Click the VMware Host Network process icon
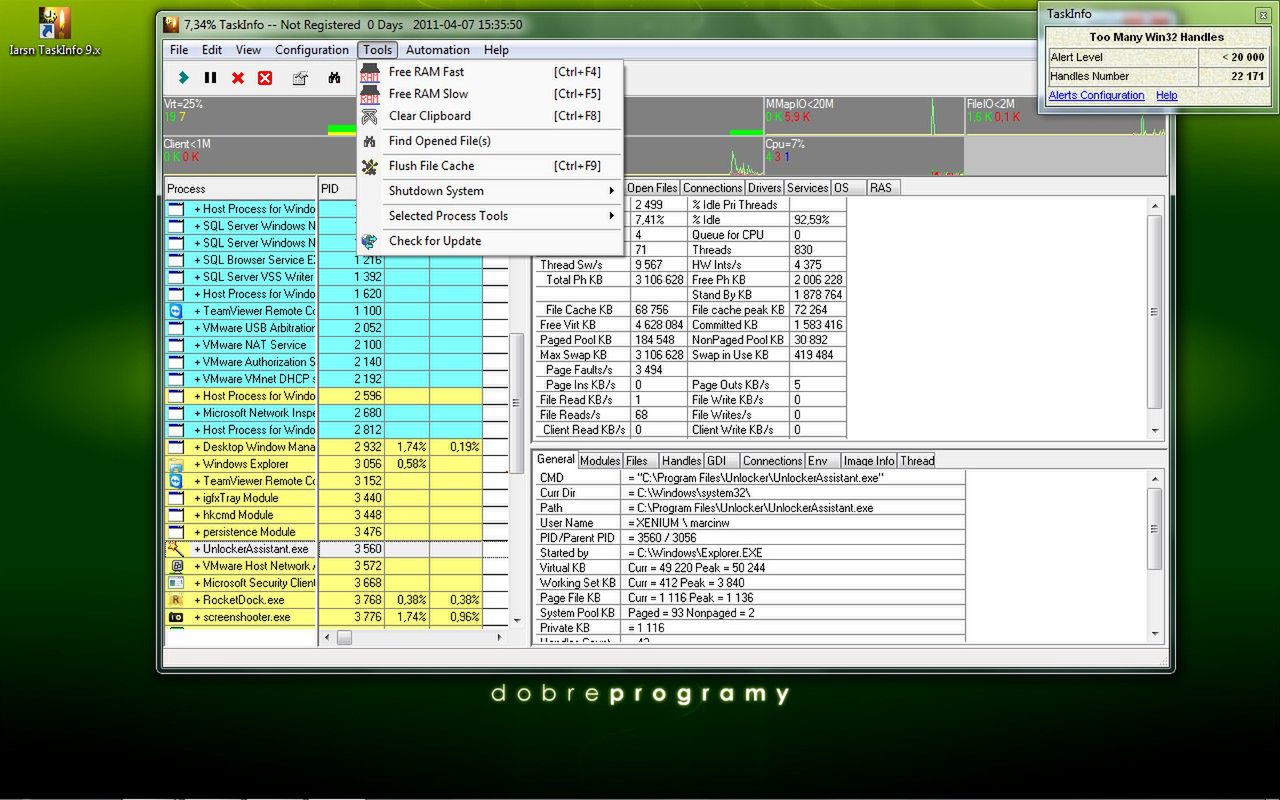Screen dimensions: 1280x800 click(x=176, y=566)
